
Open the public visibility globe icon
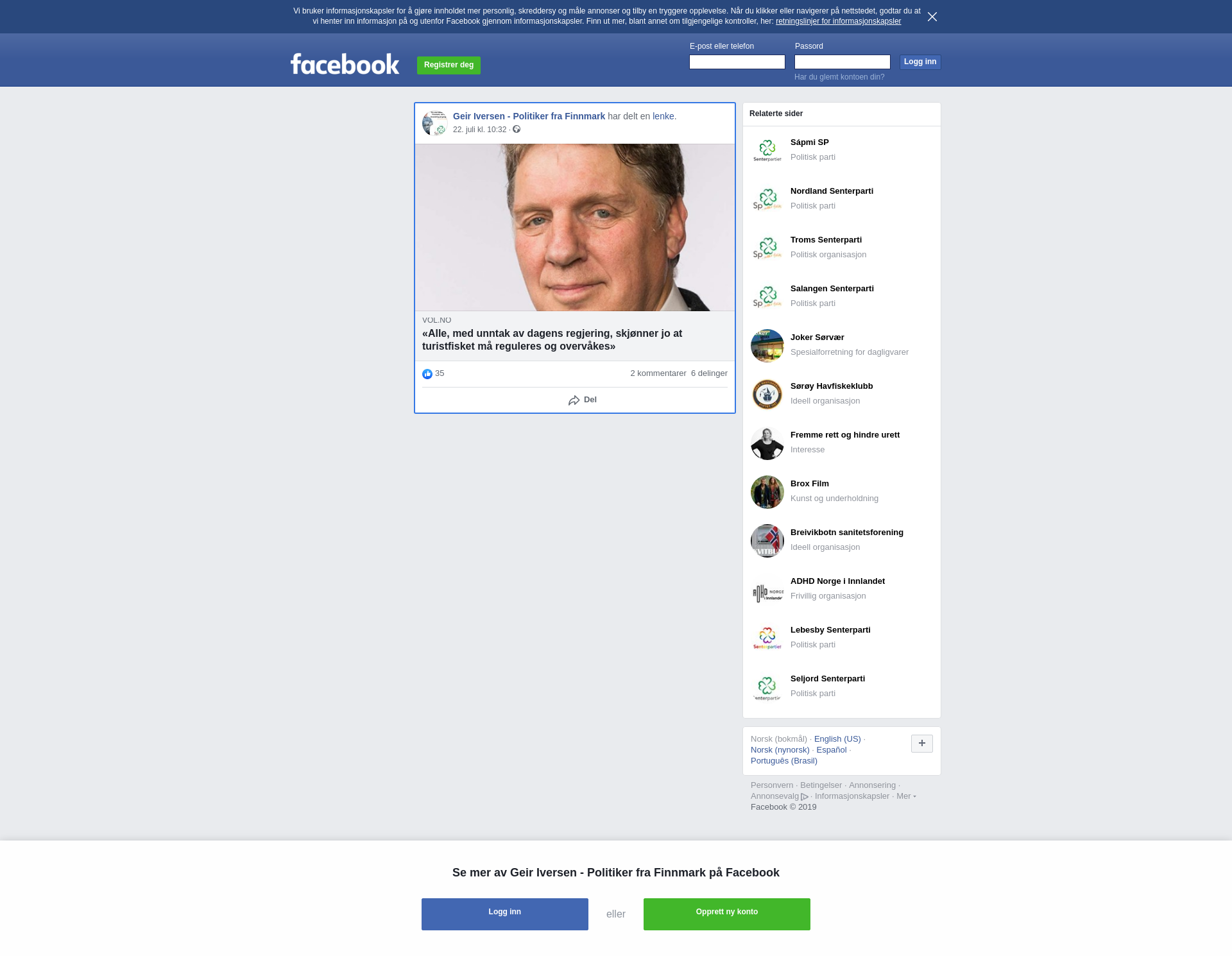coord(517,130)
